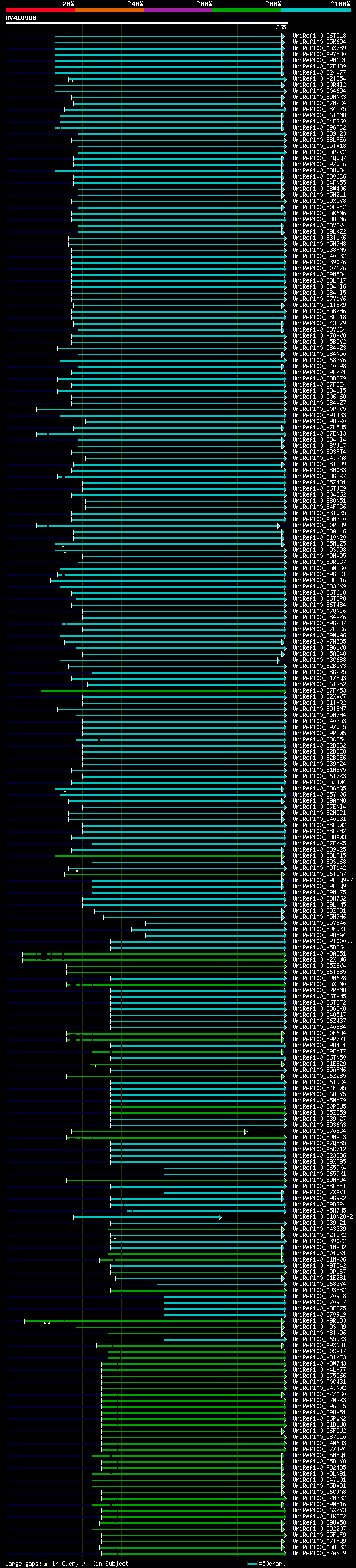Click label UniRef100_B4FN55
Screen dimensions: 356x1568
click(319, 182)
